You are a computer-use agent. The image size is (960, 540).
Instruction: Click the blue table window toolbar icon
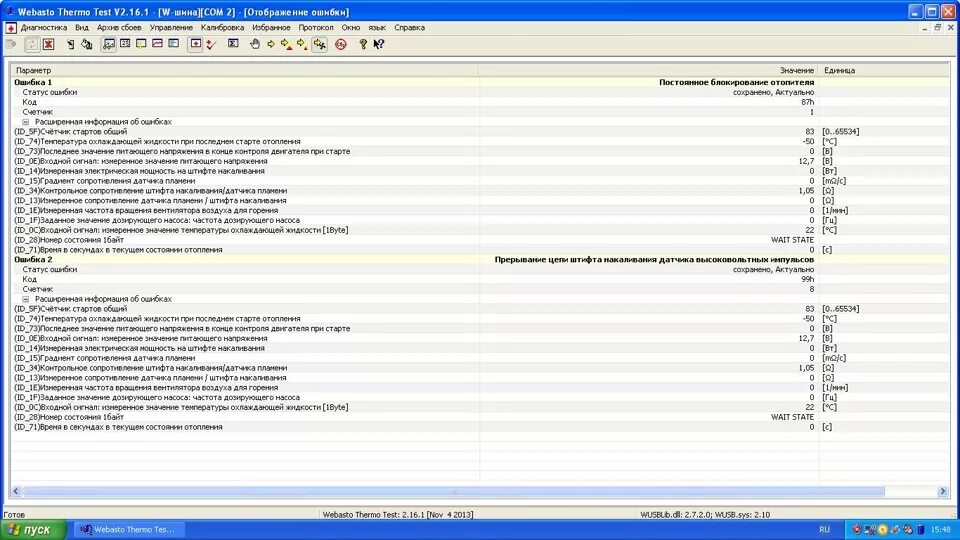click(x=174, y=43)
